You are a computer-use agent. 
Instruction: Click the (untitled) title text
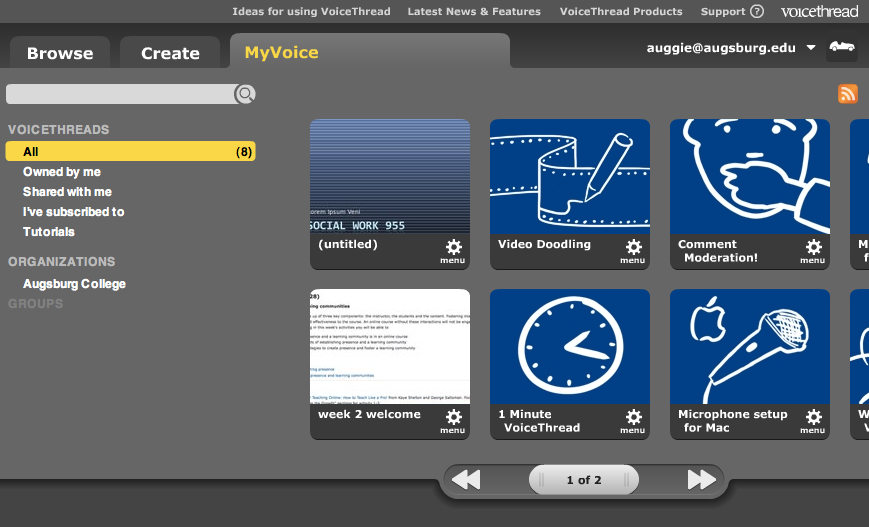tap(348, 244)
